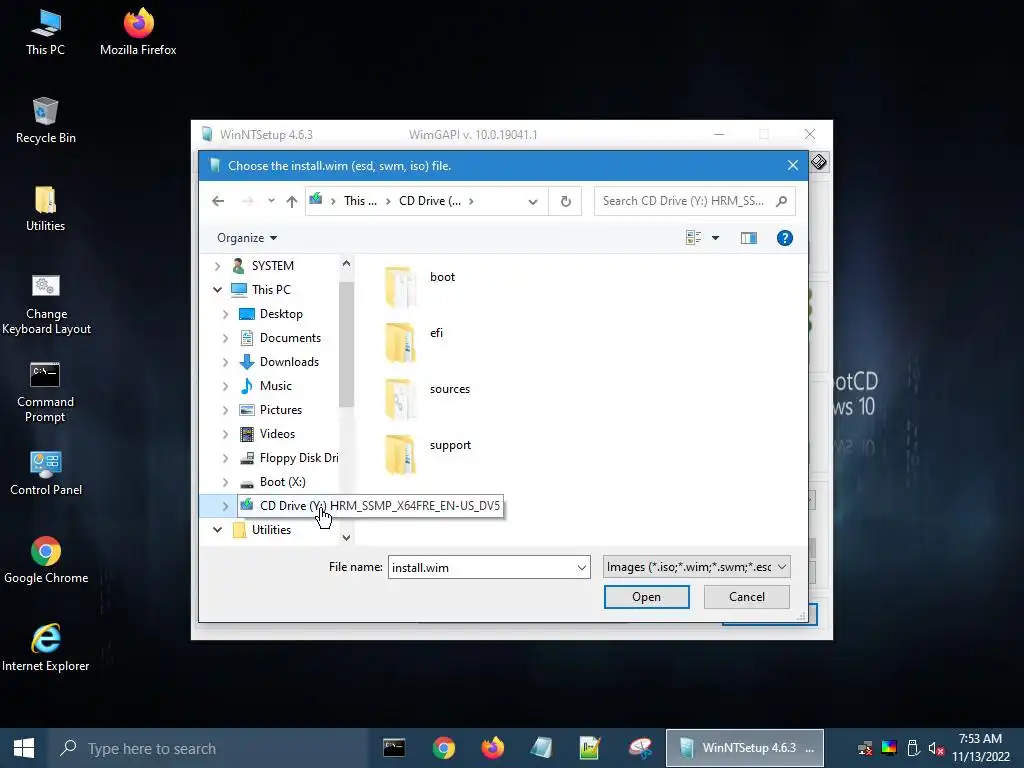Open Command Prompt from taskbar
Screen dimensions: 1024x768
pos(394,748)
